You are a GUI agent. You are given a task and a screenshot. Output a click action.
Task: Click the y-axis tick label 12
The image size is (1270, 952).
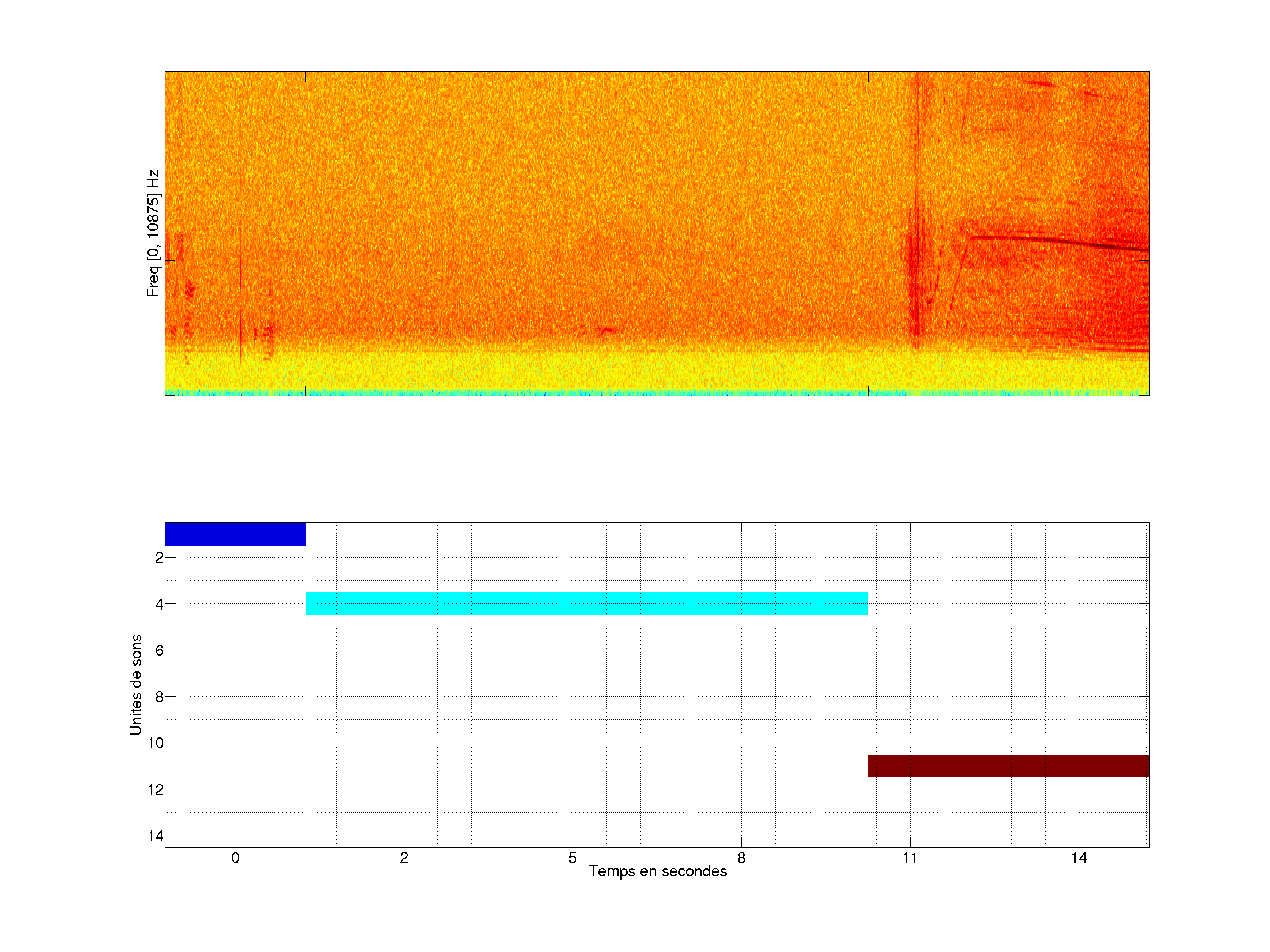[155, 790]
